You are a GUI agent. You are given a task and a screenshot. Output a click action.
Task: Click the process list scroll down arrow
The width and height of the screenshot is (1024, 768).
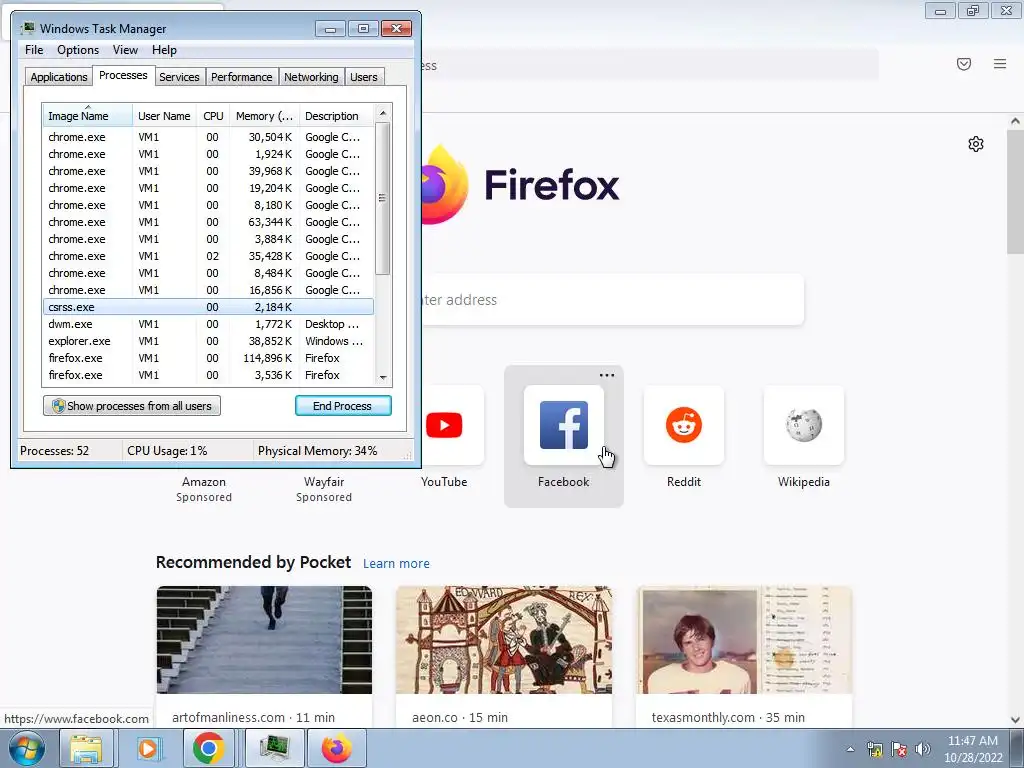point(383,377)
